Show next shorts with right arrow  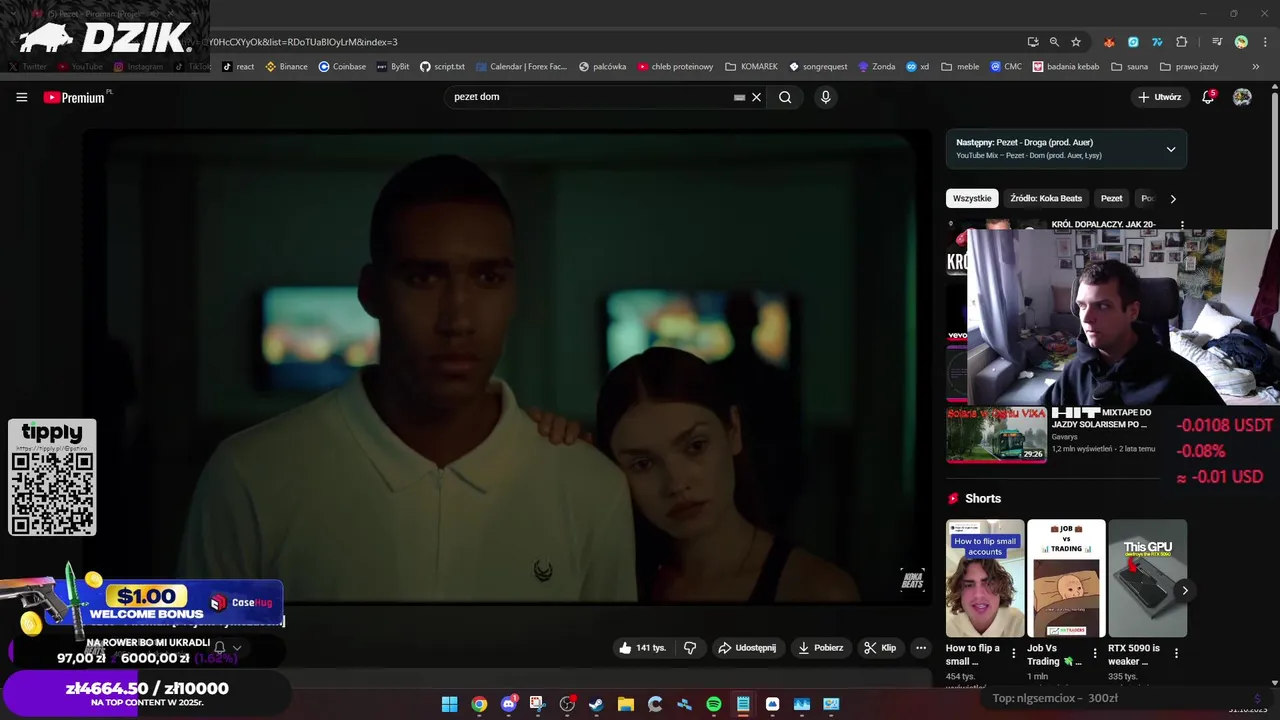pos(1185,590)
